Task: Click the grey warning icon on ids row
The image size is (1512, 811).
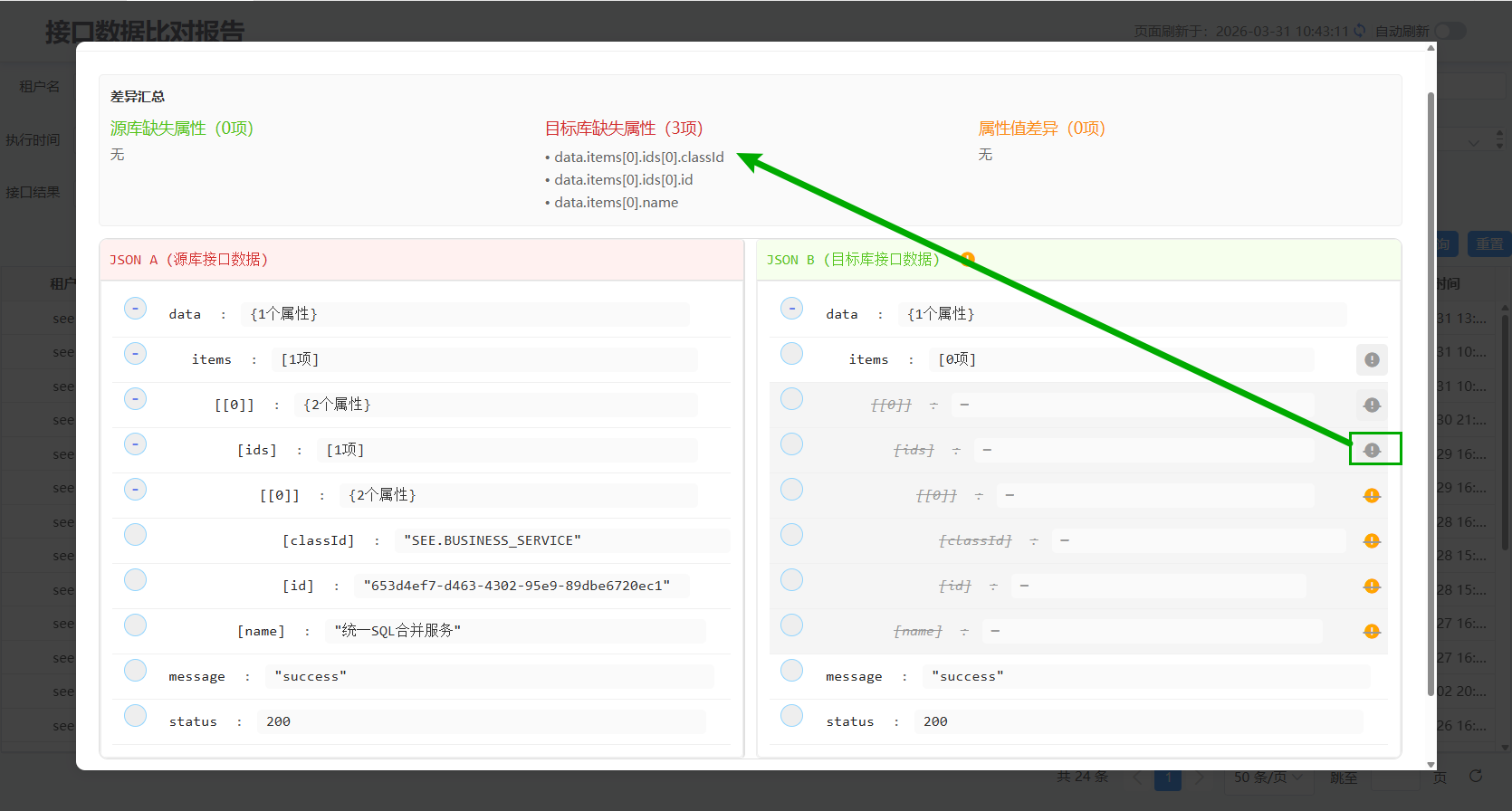Action: click(x=1372, y=450)
